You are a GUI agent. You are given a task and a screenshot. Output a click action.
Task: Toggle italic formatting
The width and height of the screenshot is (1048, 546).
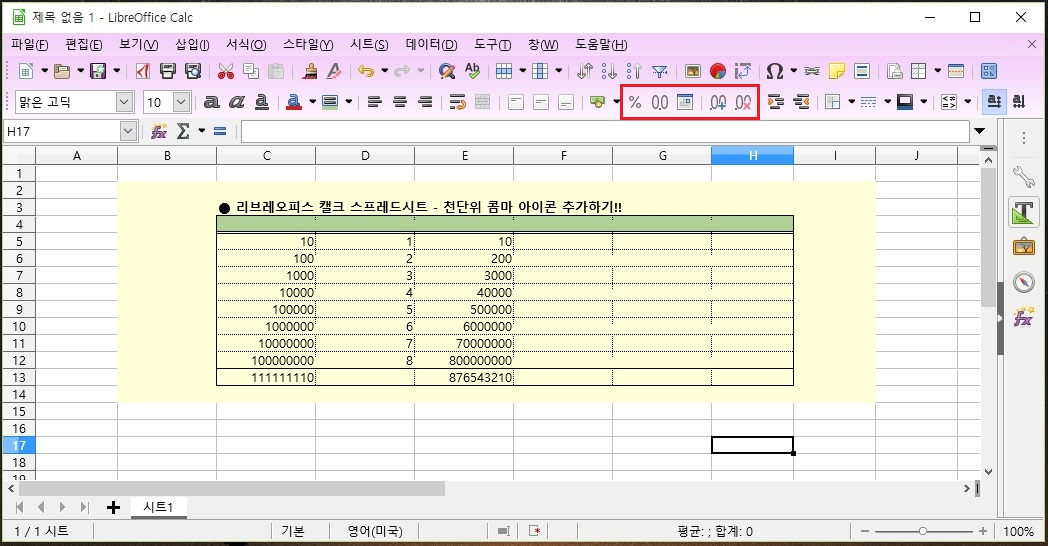(x=237, y=102)
